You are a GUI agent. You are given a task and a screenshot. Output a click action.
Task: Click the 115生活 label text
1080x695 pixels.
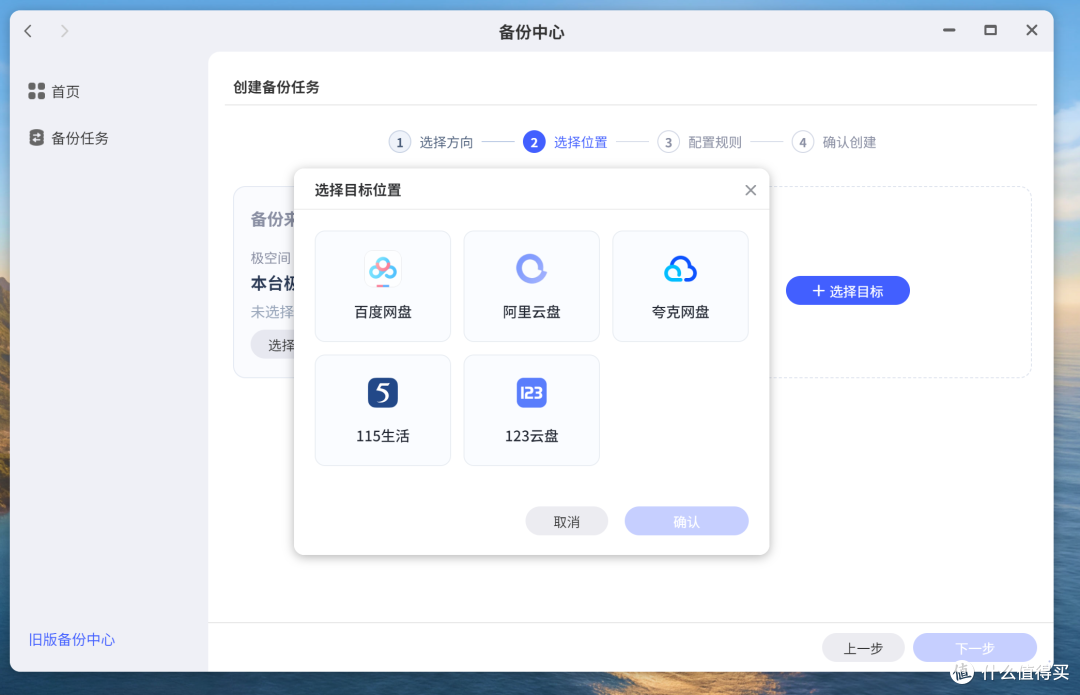pyautogui.click(x=383, y=436)
